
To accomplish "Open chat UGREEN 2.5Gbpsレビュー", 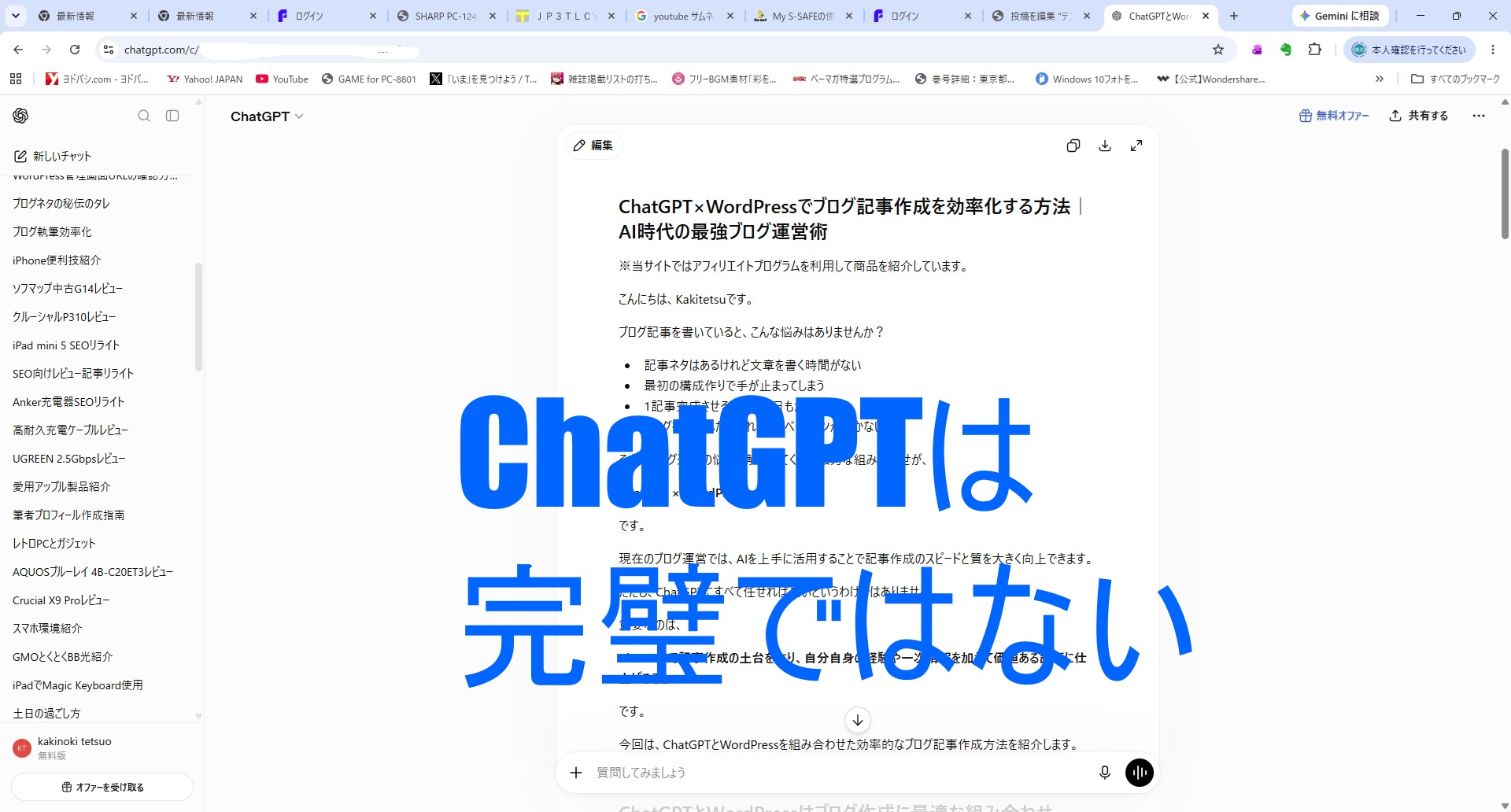I will tap(69, 458).
